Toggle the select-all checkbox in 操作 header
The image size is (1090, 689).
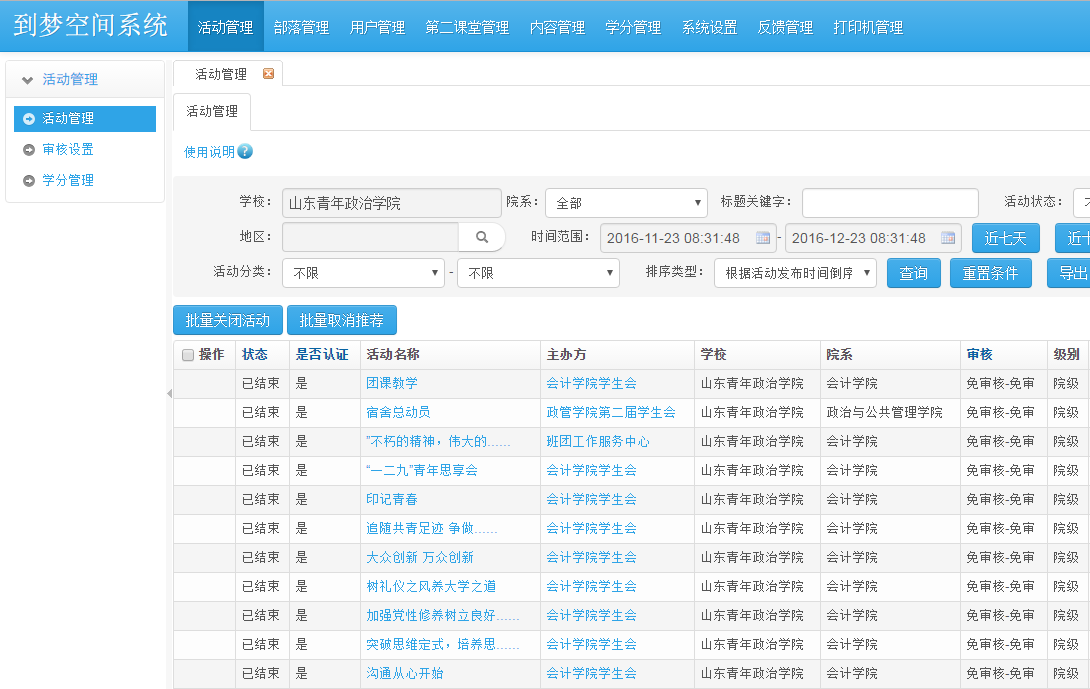[187, 355]
